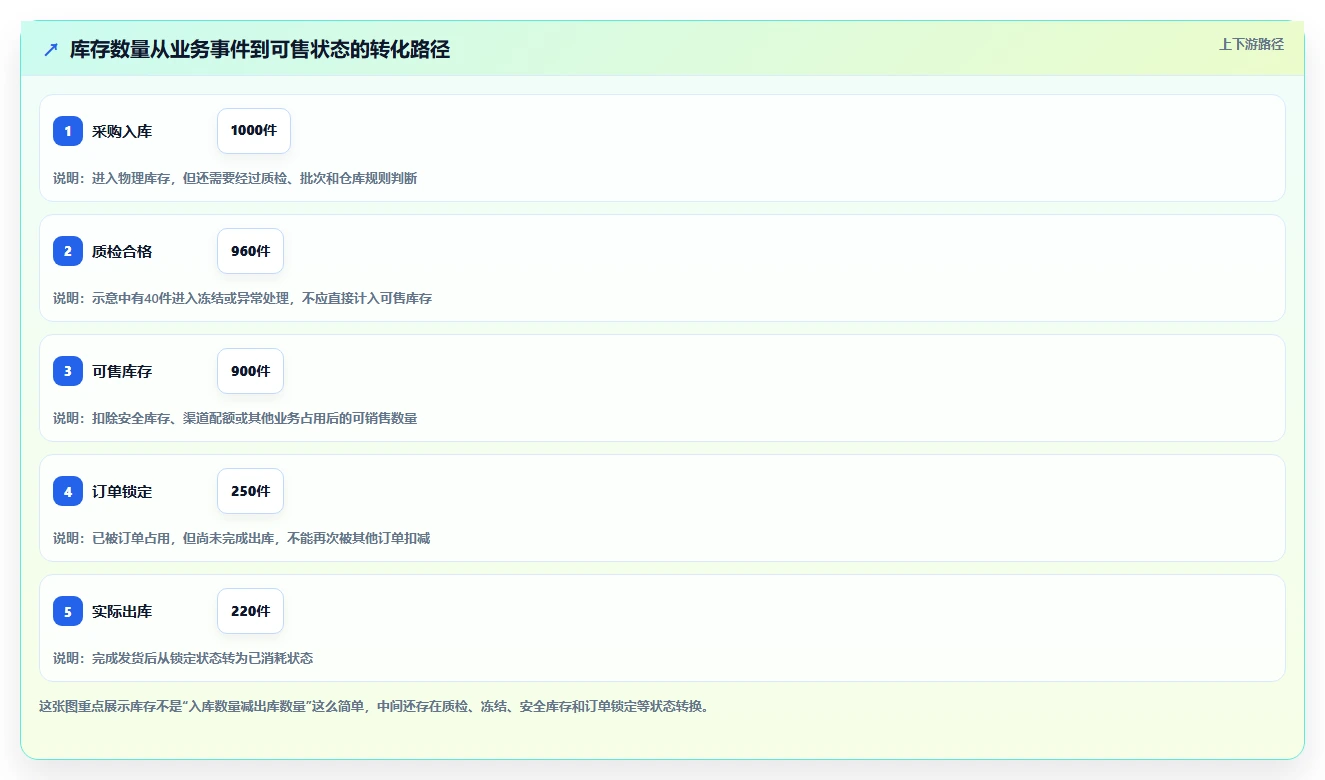1325x780 pixels.
Task: Click the description about 扣除安全库存
Action: [x=235, y=418]
